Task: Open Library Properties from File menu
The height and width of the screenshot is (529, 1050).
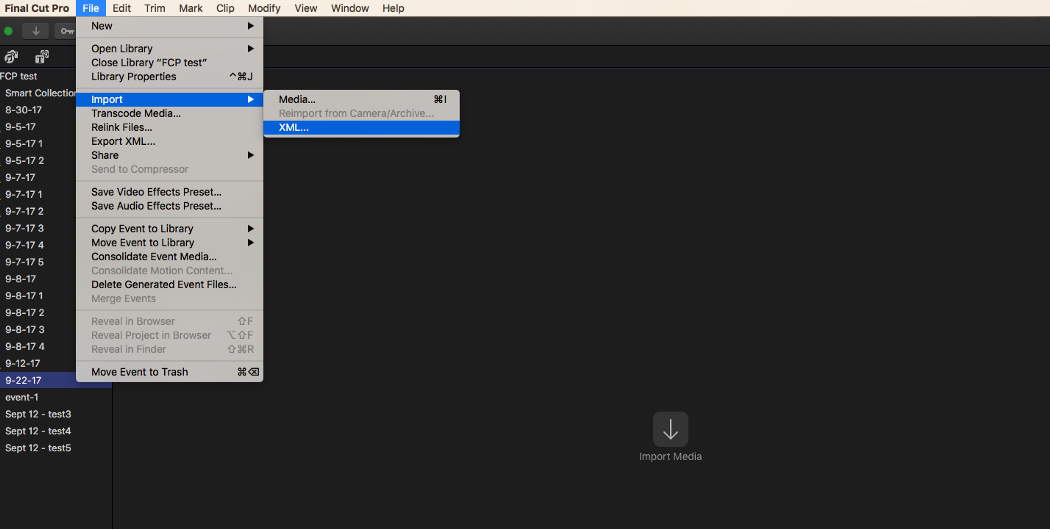Action: tap(169, 77)
